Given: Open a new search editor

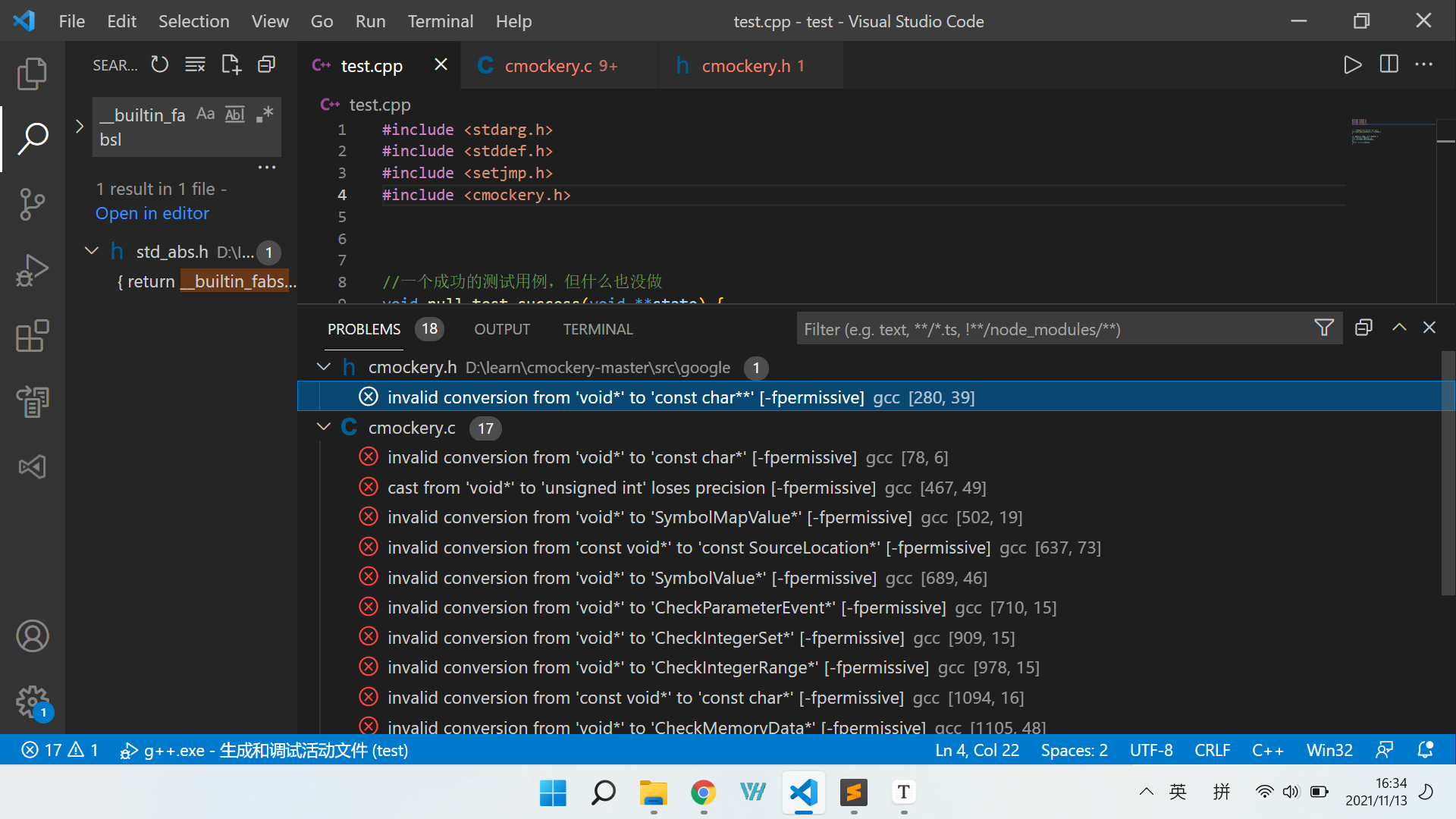Looking at the screenshot, I should (x=231, y=64).
